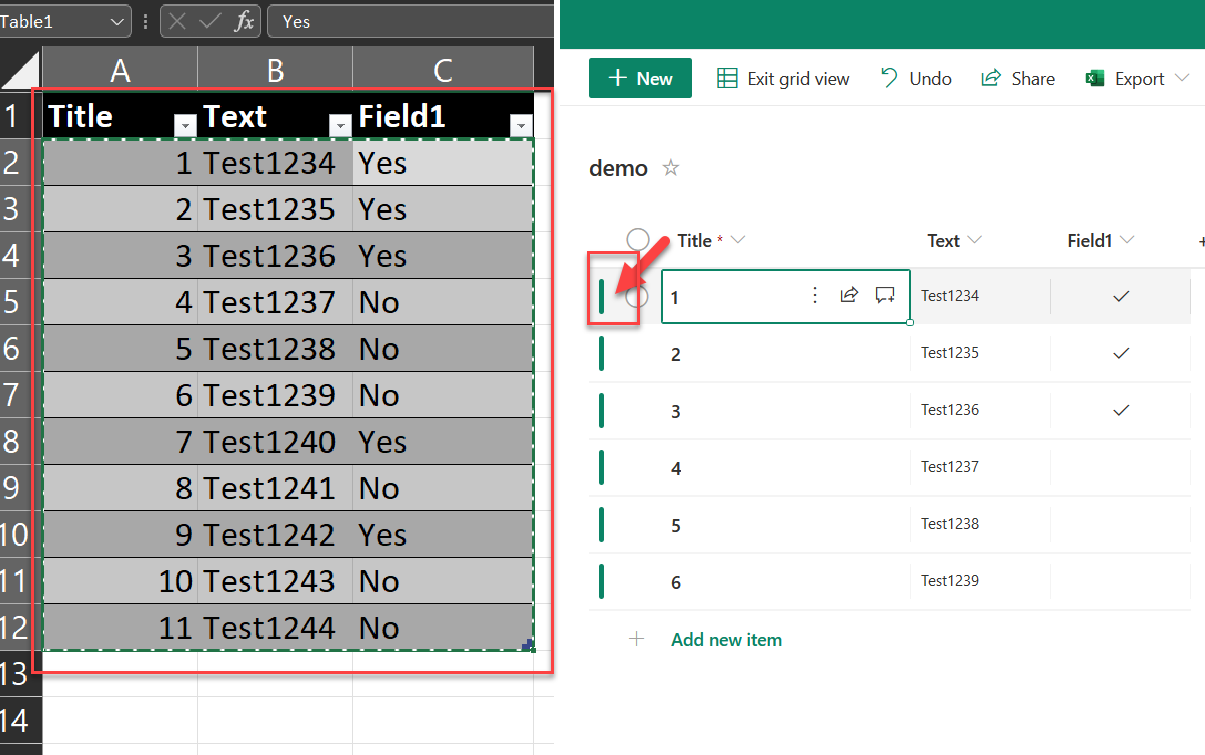This screenshot has width=1205, height=755.
Task: Click SharePoint Title cell 4
Action: (x=785, y=467)
